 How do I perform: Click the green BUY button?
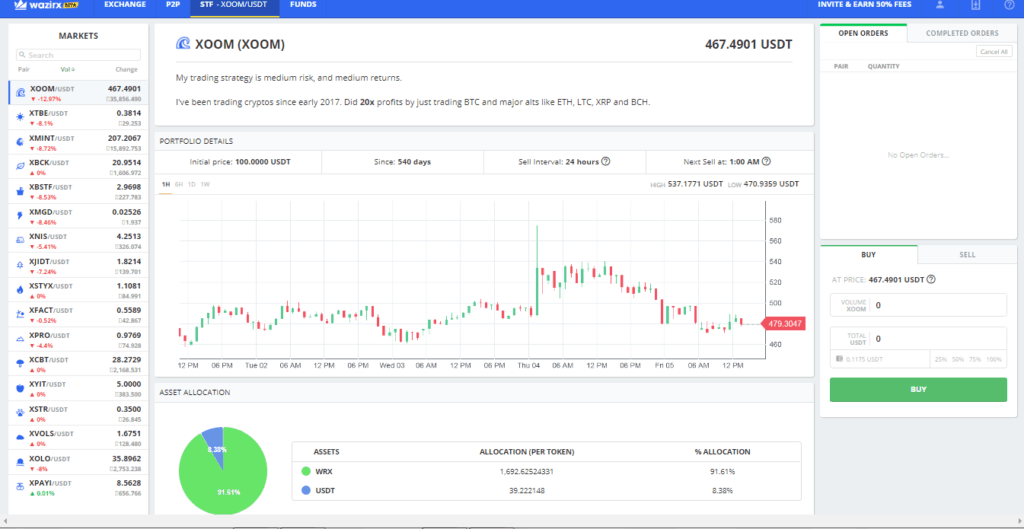click(x=918, y=389)
